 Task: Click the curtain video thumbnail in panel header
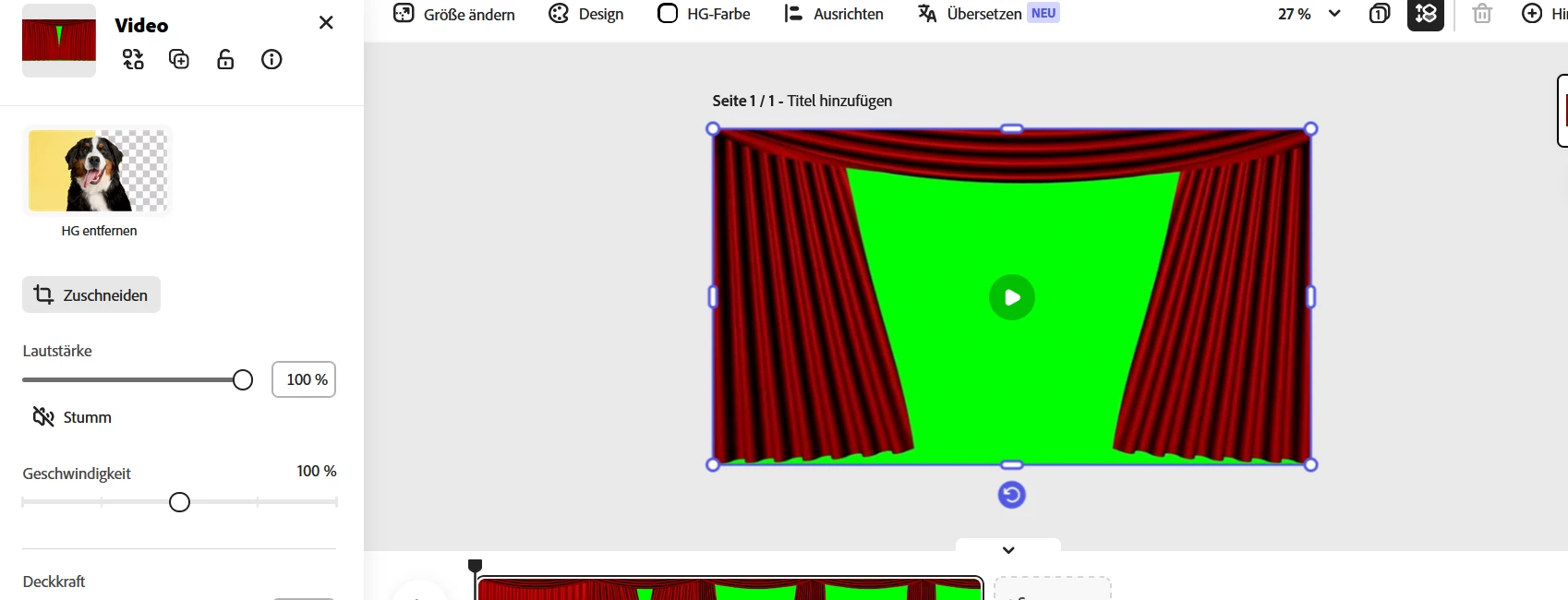59,41
